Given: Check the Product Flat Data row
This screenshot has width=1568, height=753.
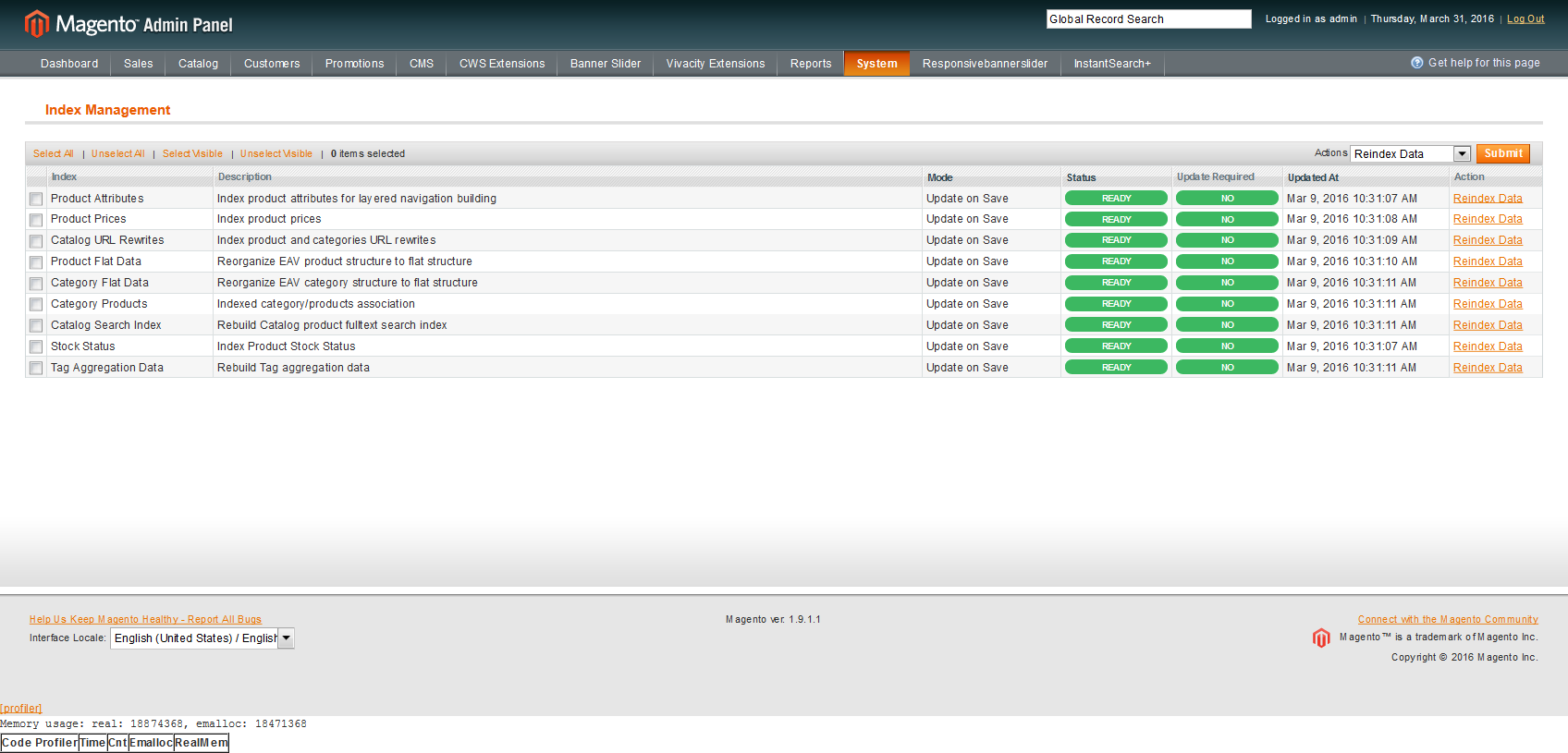Looking at the screenshot, I should 36,262.
